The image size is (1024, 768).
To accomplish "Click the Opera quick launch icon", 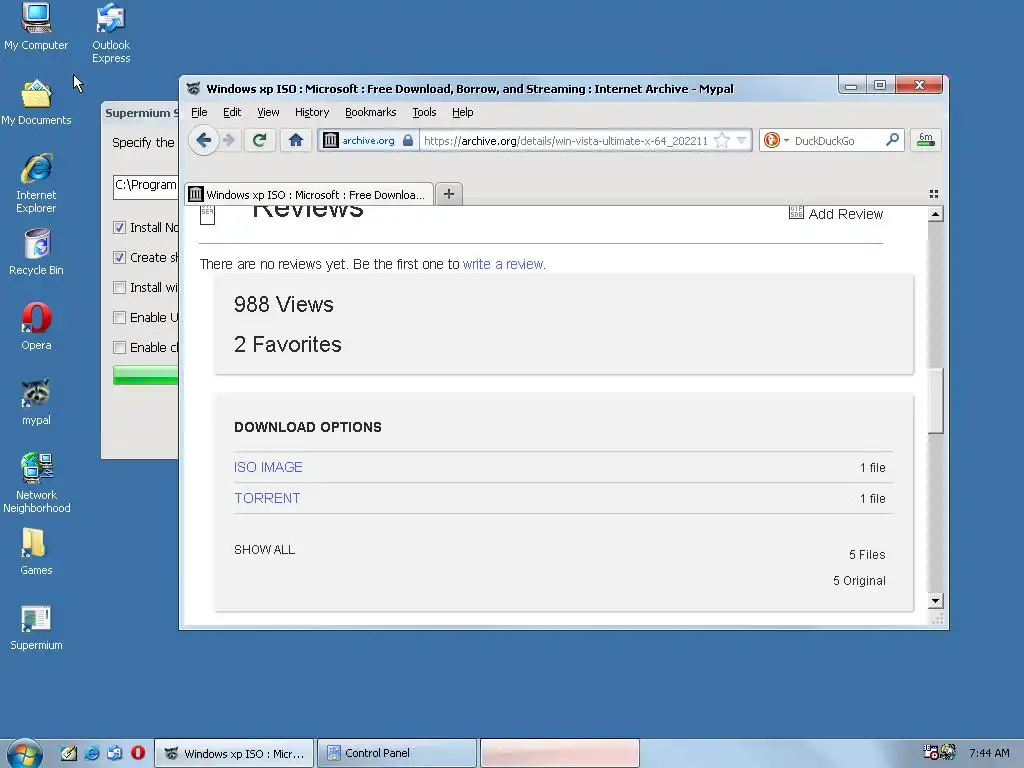I will pos(138,753).
